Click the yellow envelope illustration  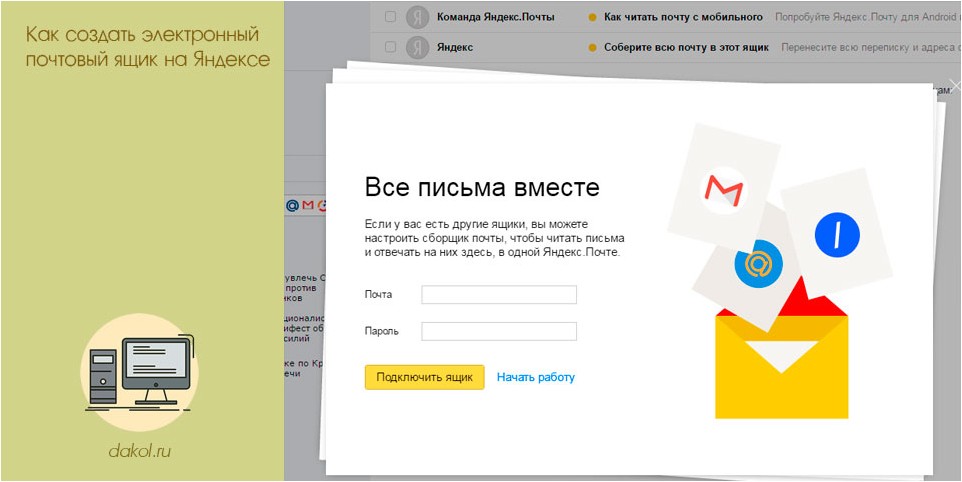point(782,367)
